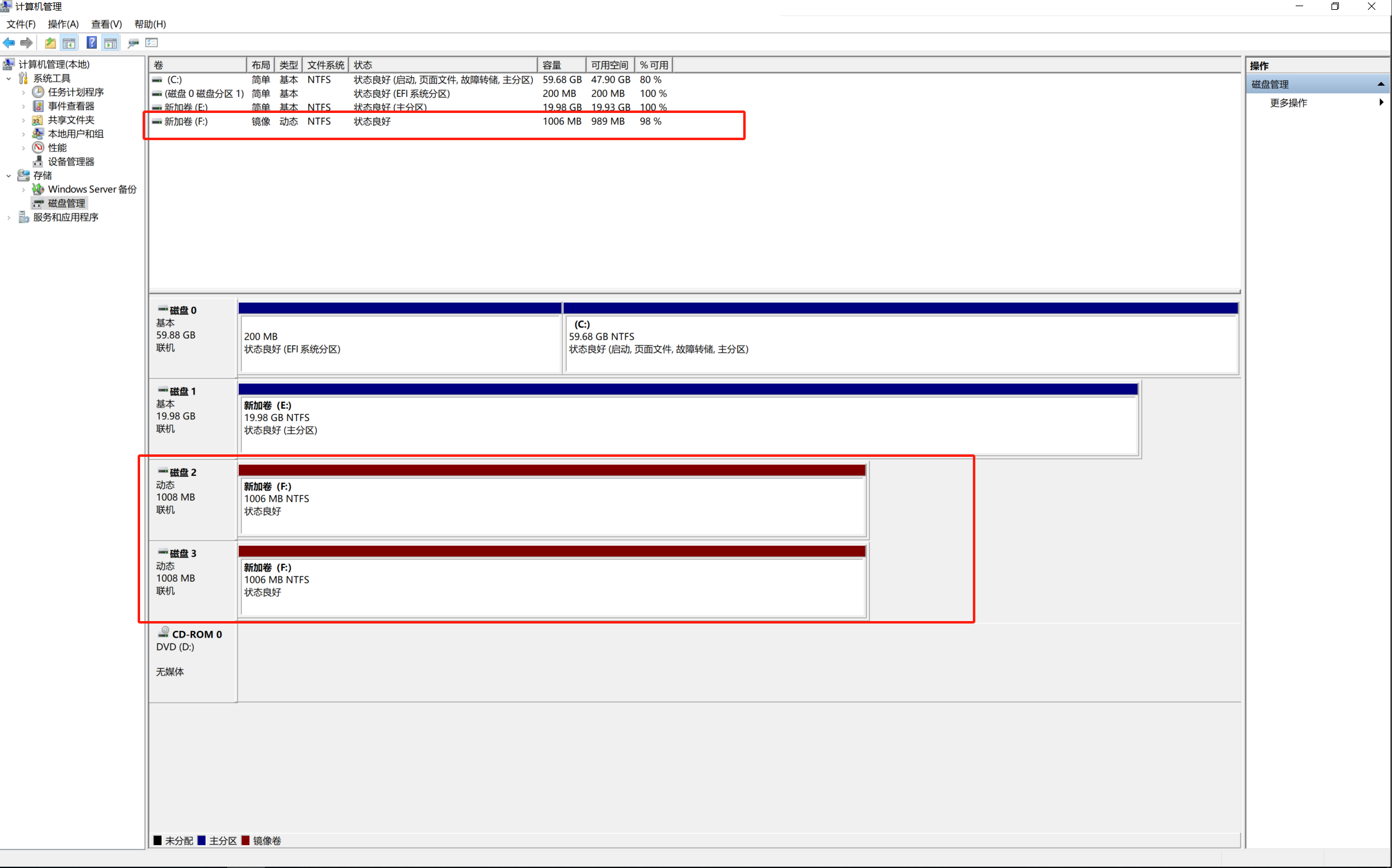1392x868 pixels.
Task: Toggle the show/hide action pane icon
Action: point(110,43)
